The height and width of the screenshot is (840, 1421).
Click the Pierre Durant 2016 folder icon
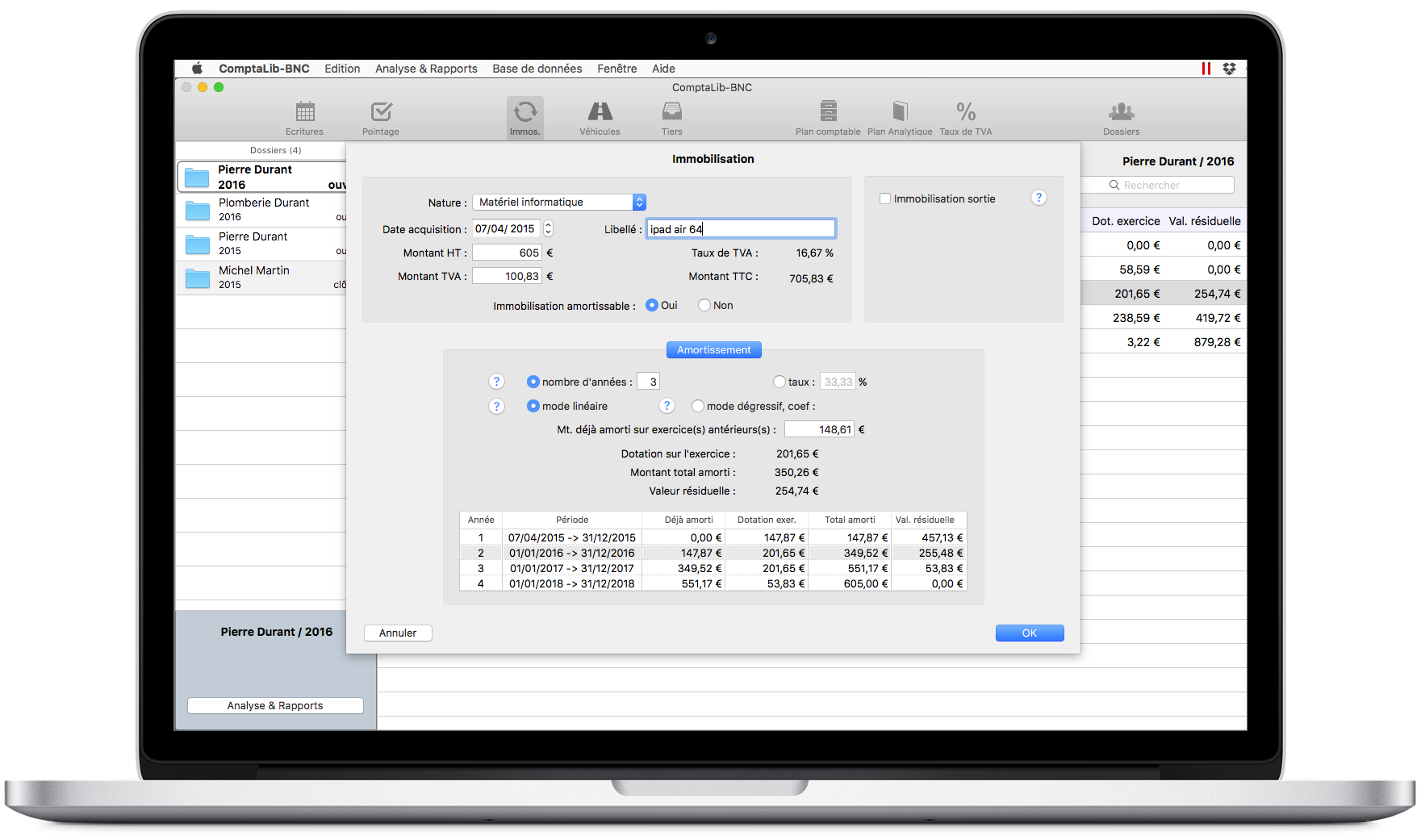coord(197,178)
